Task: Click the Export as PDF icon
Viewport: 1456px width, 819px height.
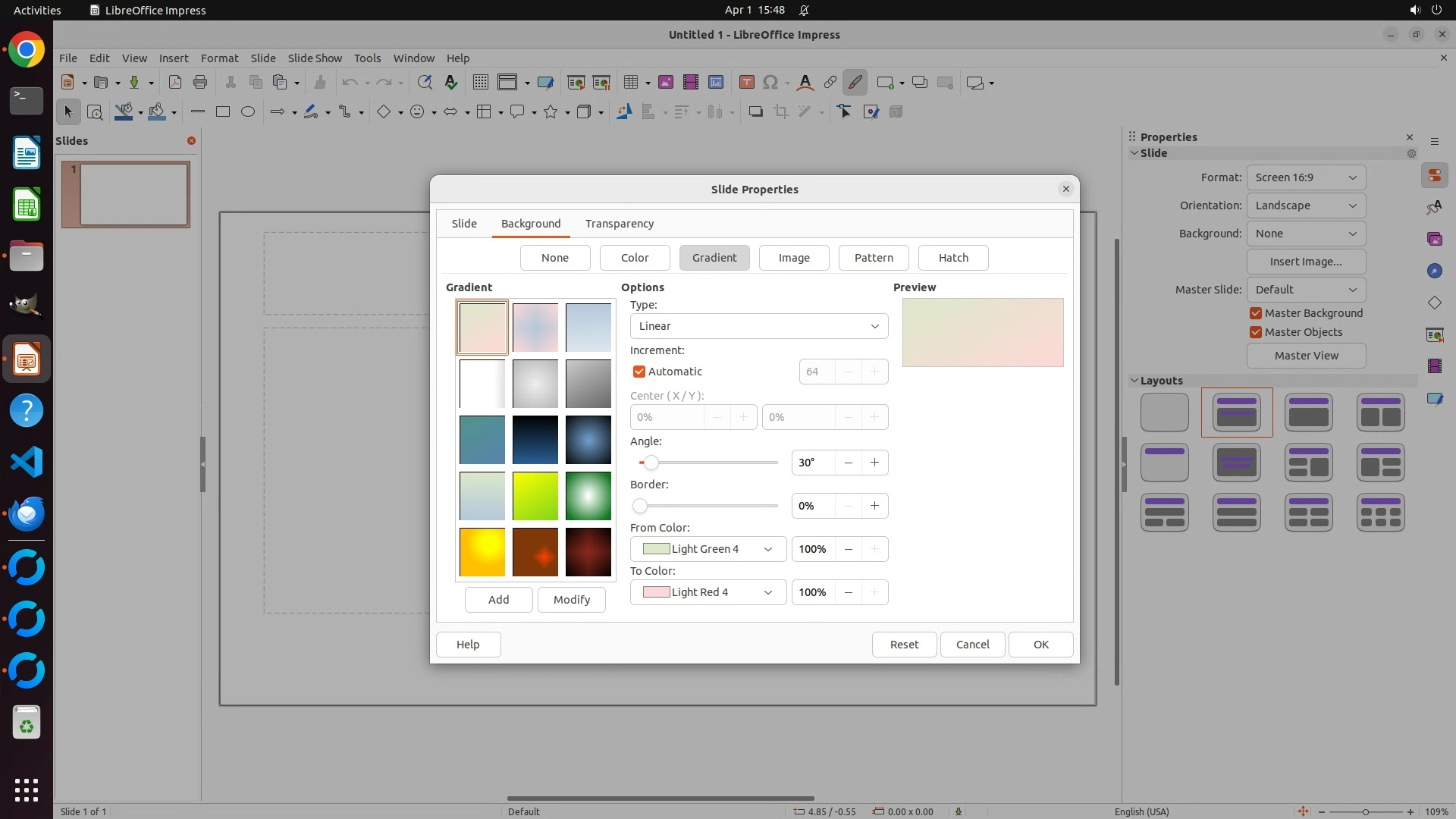Action: point(175,82)
